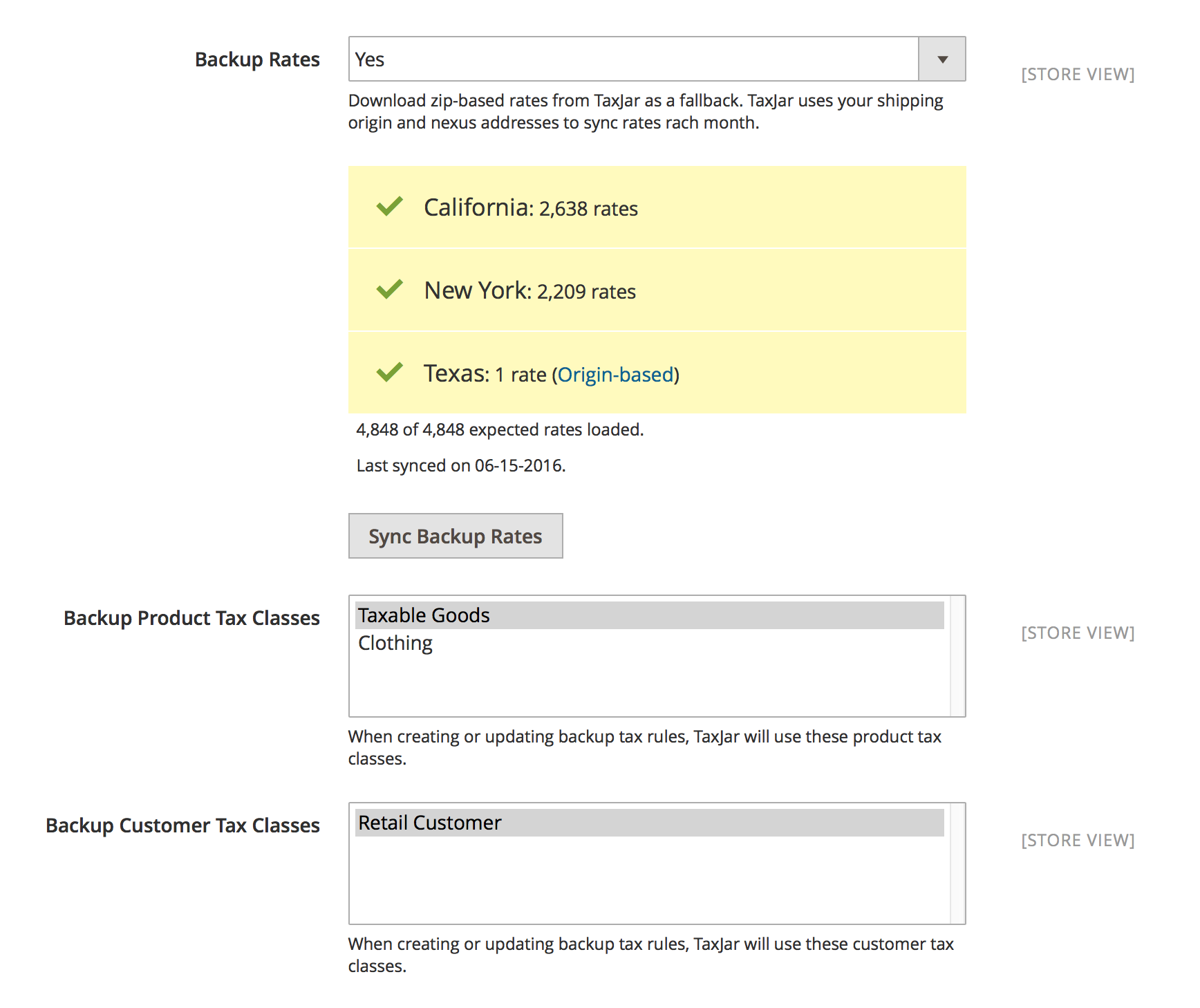
Task: Click the New York green checkmark icon
Action: pyautogui.click(x=390, y=289)
